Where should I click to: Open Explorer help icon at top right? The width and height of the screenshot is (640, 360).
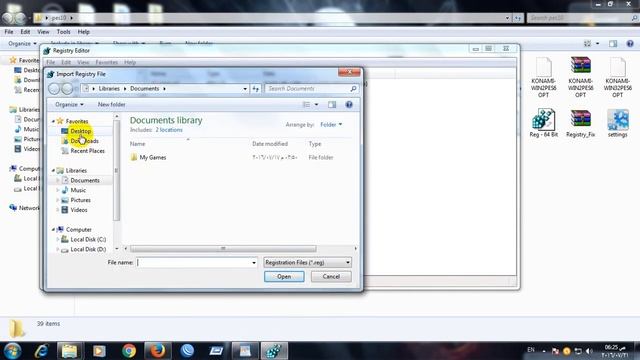[630, 43]
